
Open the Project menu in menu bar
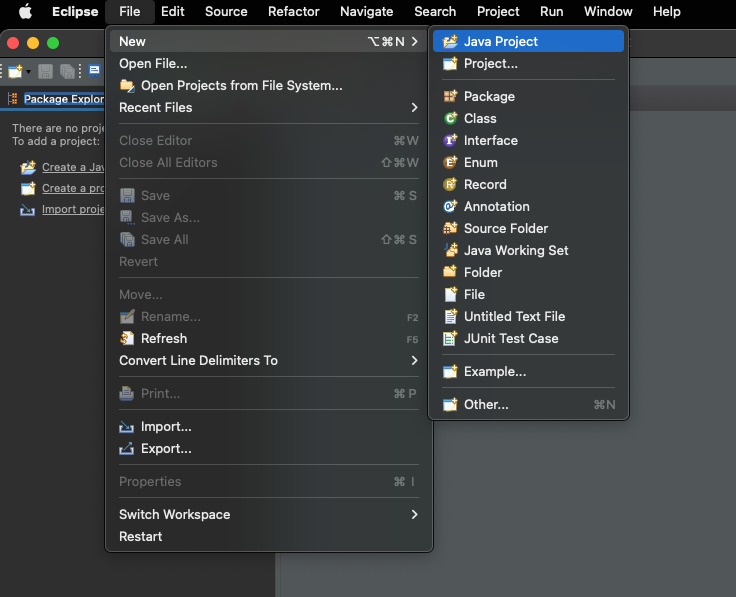pos(498,11)
